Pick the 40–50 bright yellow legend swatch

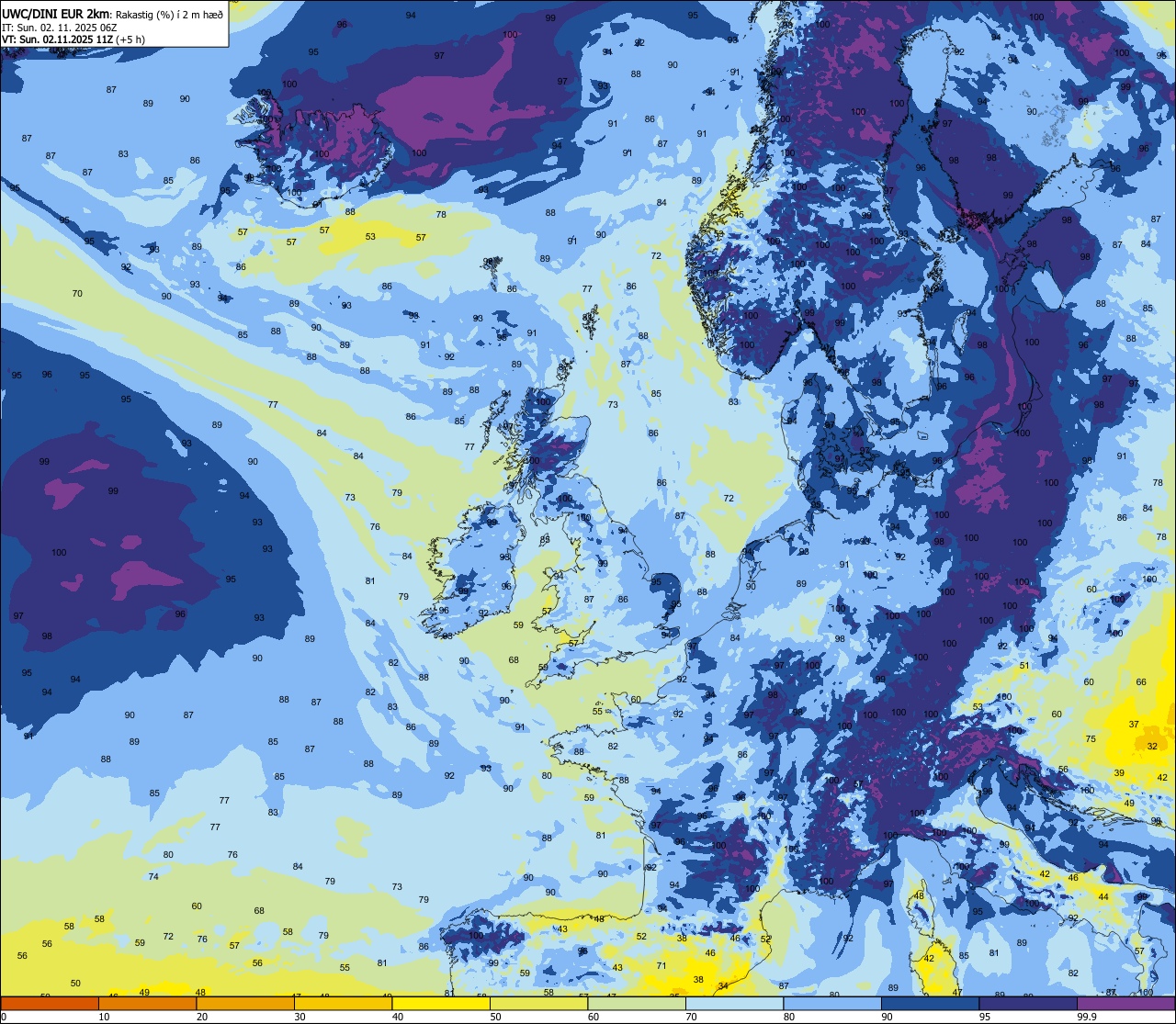441,1004
